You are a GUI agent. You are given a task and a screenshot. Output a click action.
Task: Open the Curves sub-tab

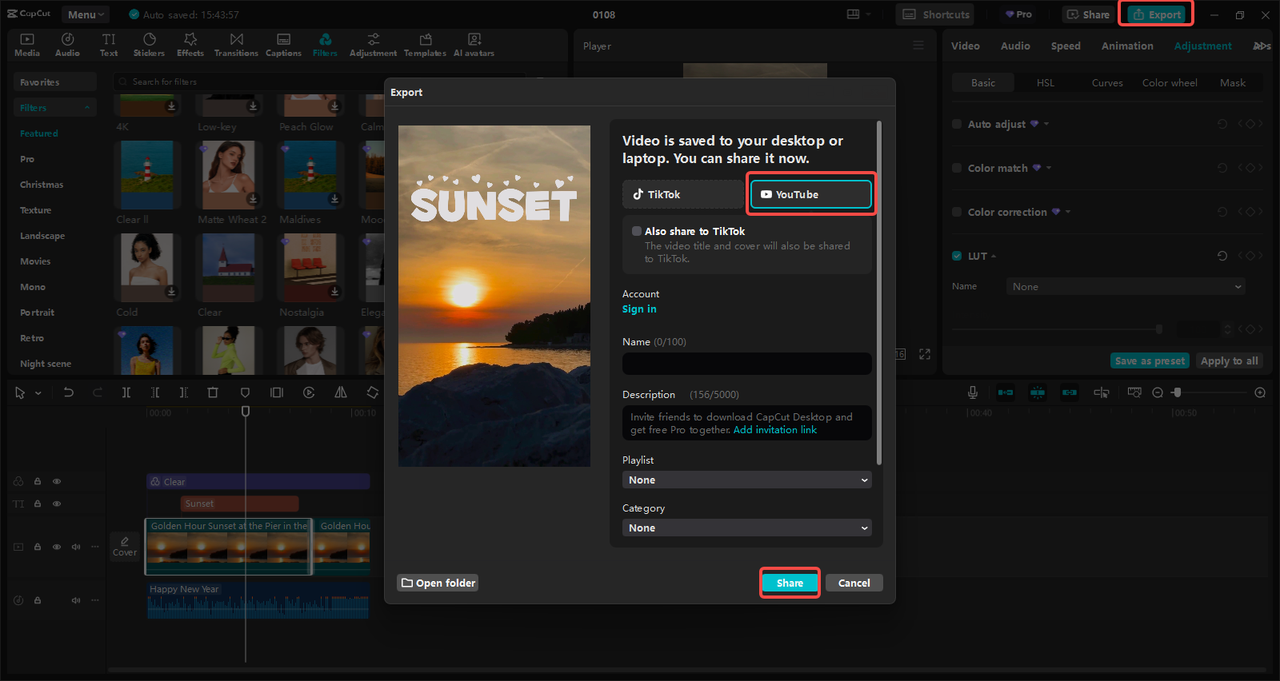click(1107, 83)
